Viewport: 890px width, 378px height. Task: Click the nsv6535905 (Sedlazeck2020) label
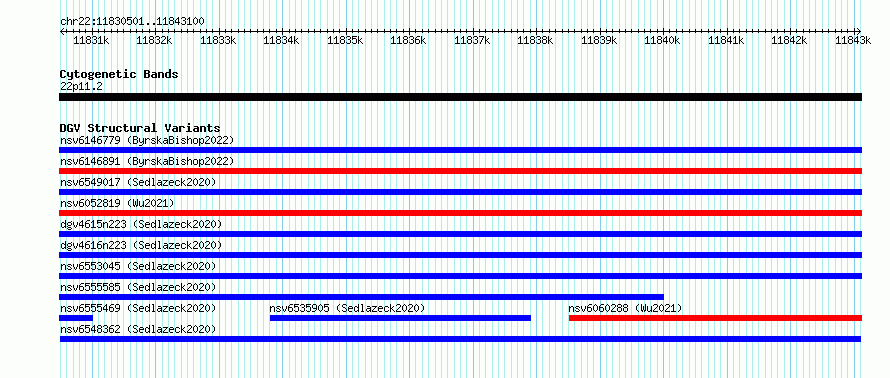point(347,308)
